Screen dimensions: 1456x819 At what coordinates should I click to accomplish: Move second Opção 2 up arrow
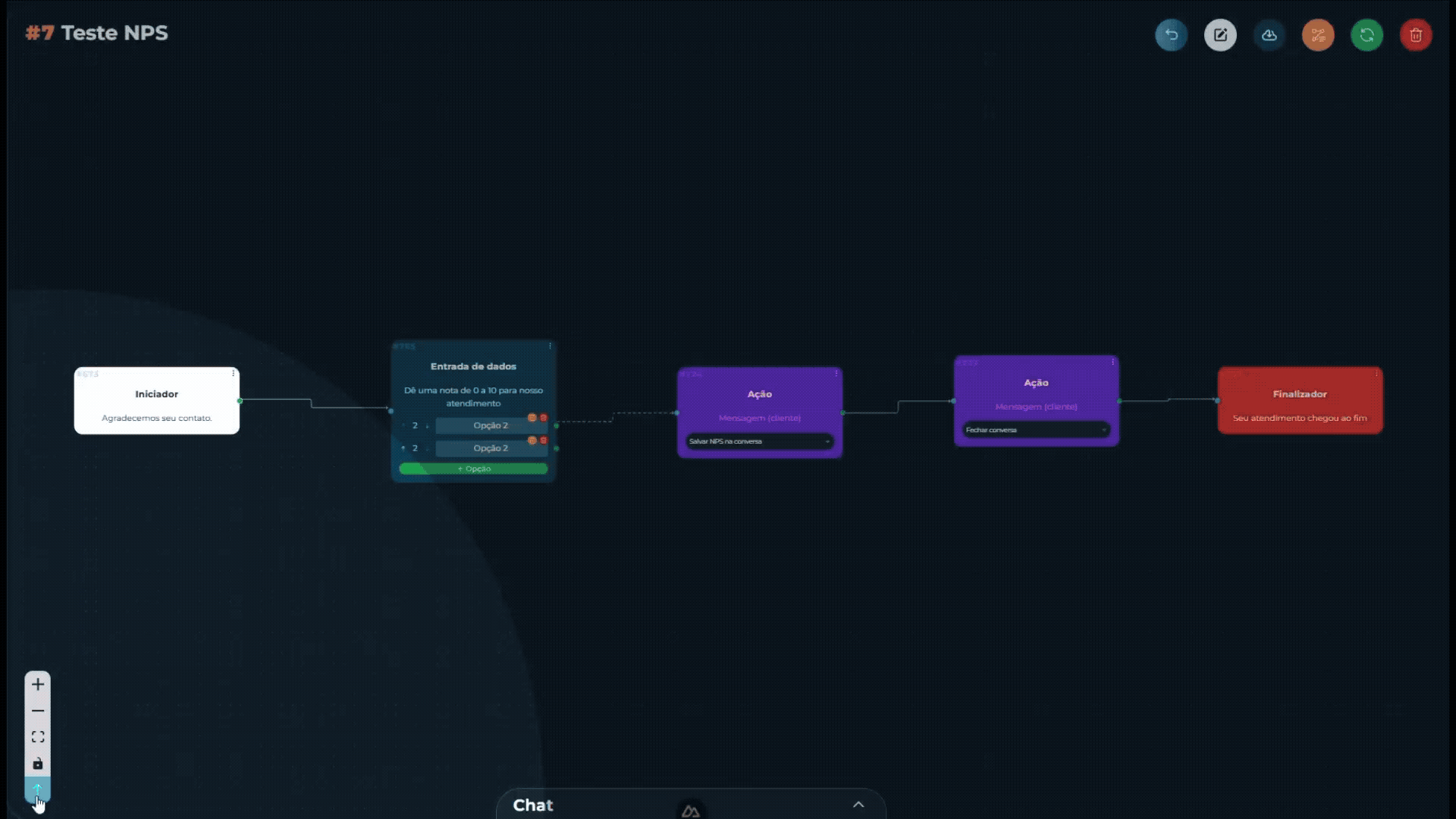click(x=403, y=448)
